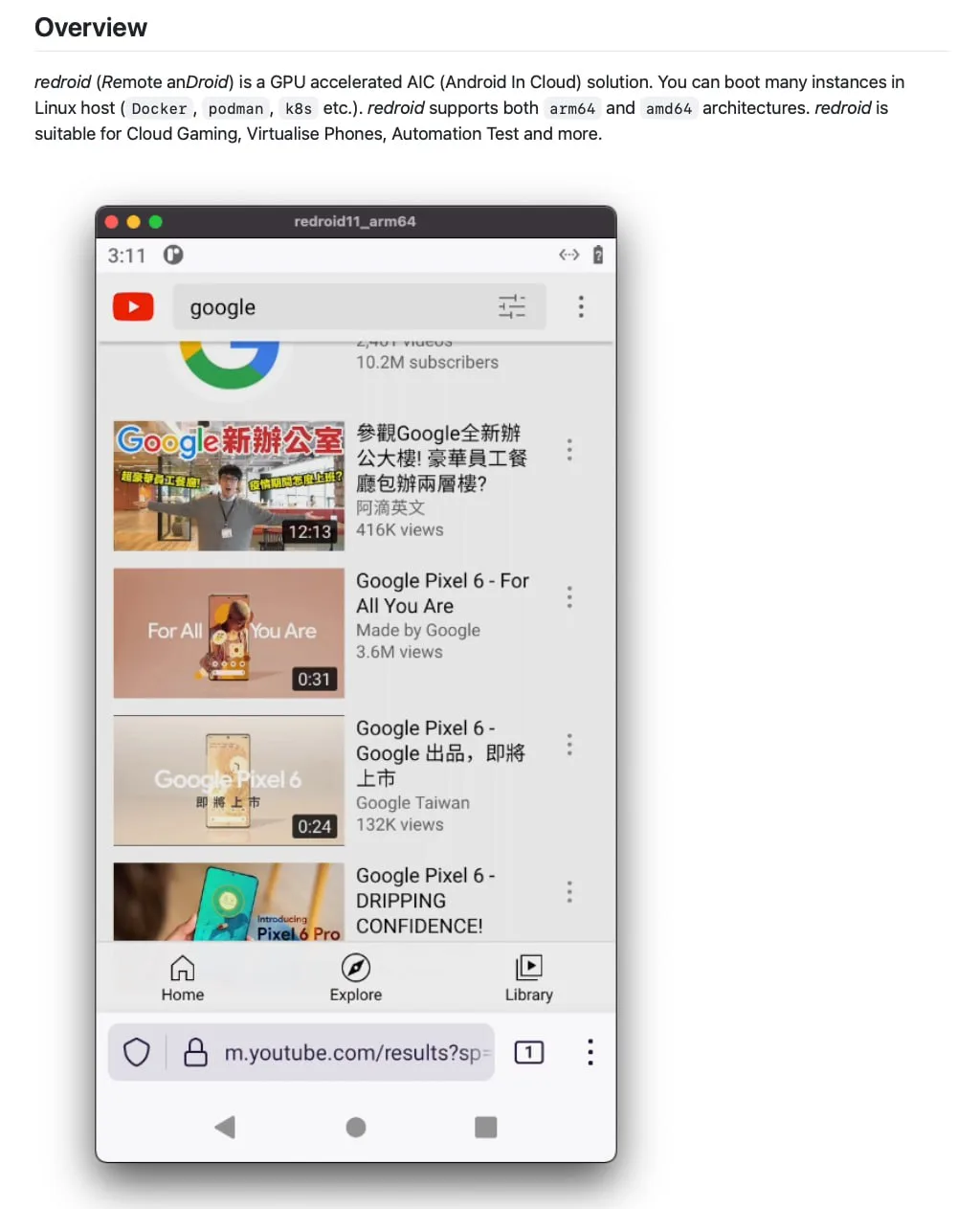Screen dimensions: 980x1209
Task: Open YouTube header three-dot menu
Action: [x=581, y=306]
